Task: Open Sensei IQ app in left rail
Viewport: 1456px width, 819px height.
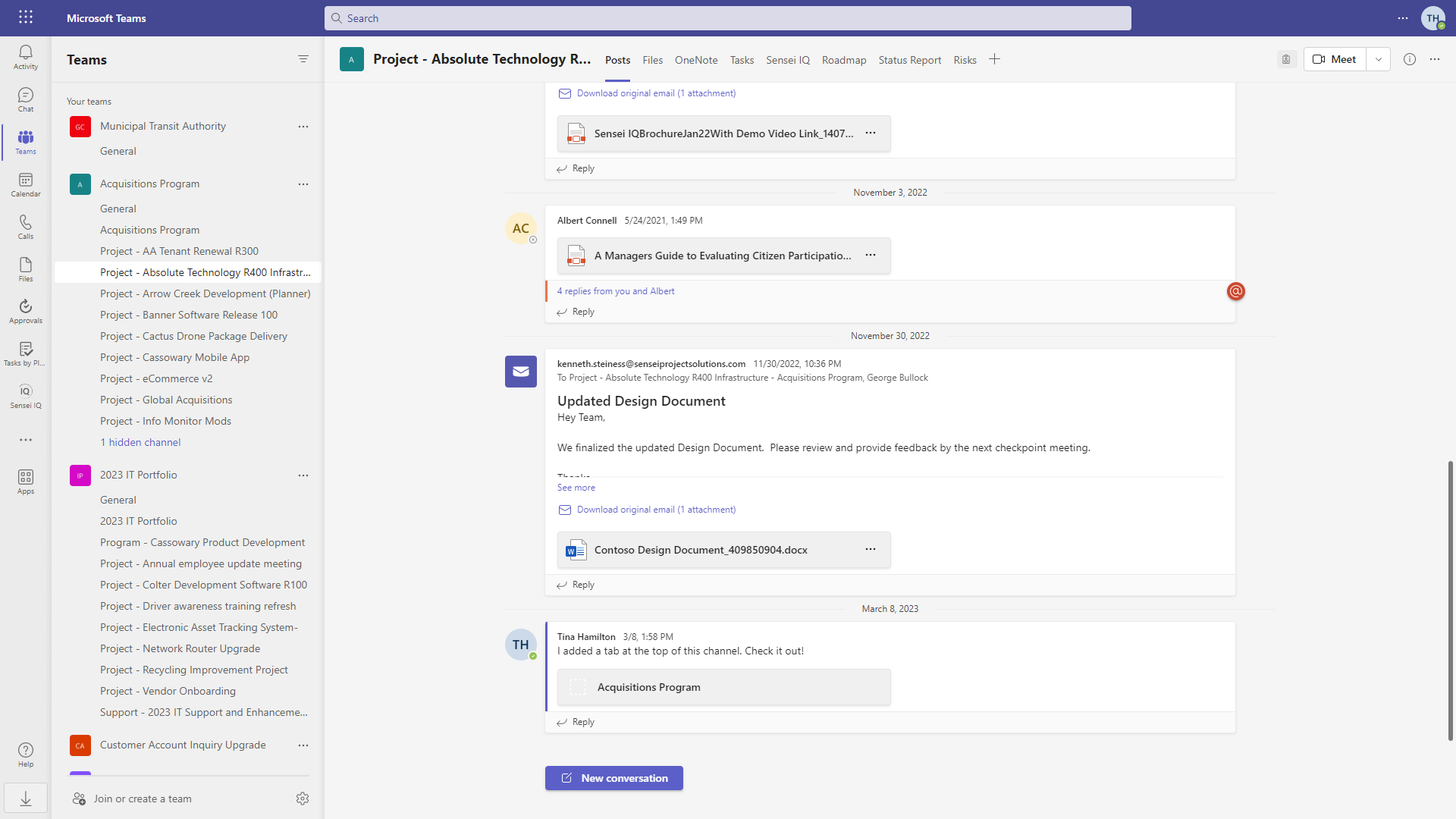Action: point(26,396)
